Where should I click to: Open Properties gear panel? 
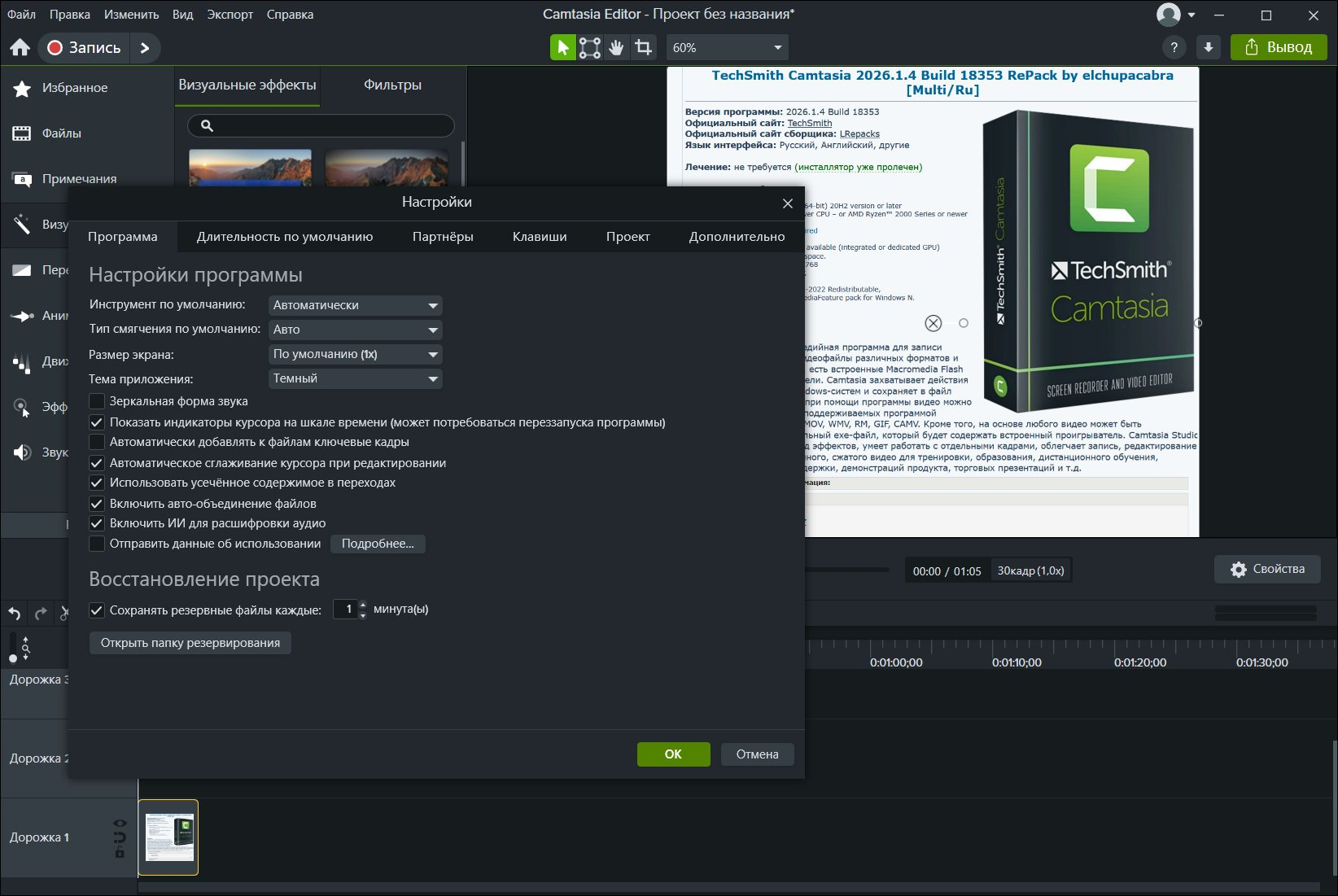(x=1267, y=569)
